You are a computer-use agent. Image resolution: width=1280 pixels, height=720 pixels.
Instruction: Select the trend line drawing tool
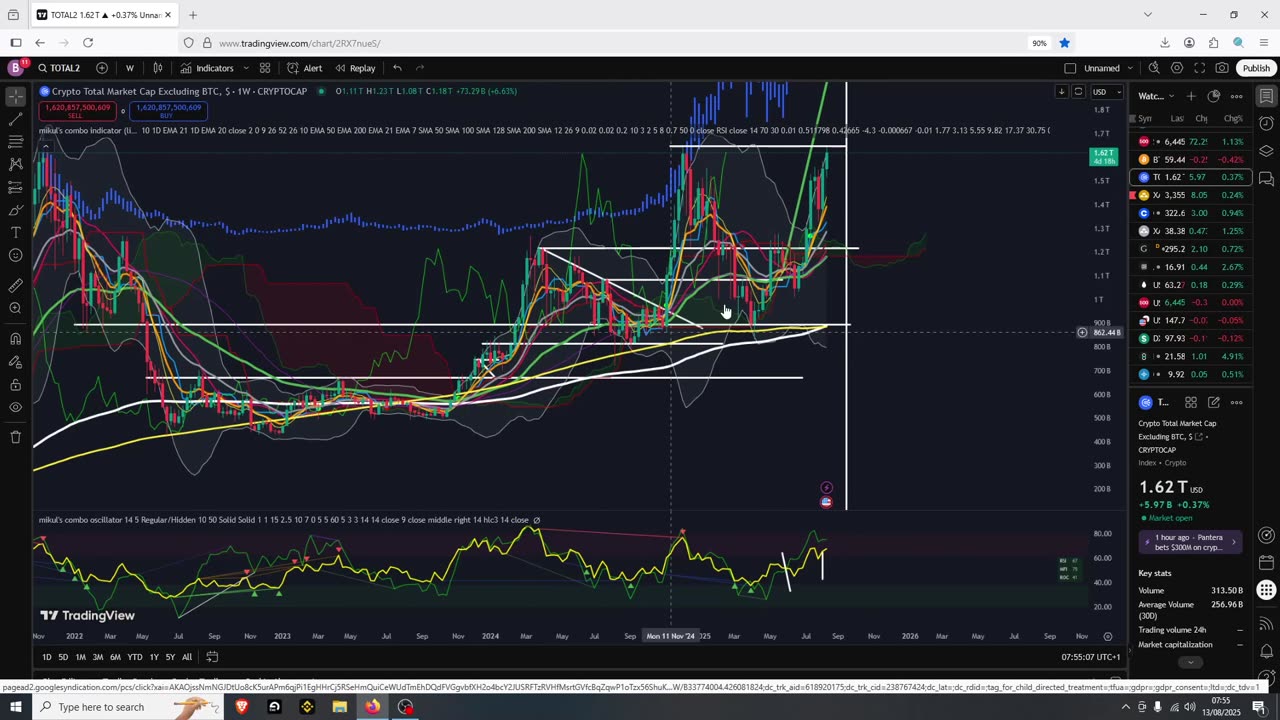(x=15, y=119)
